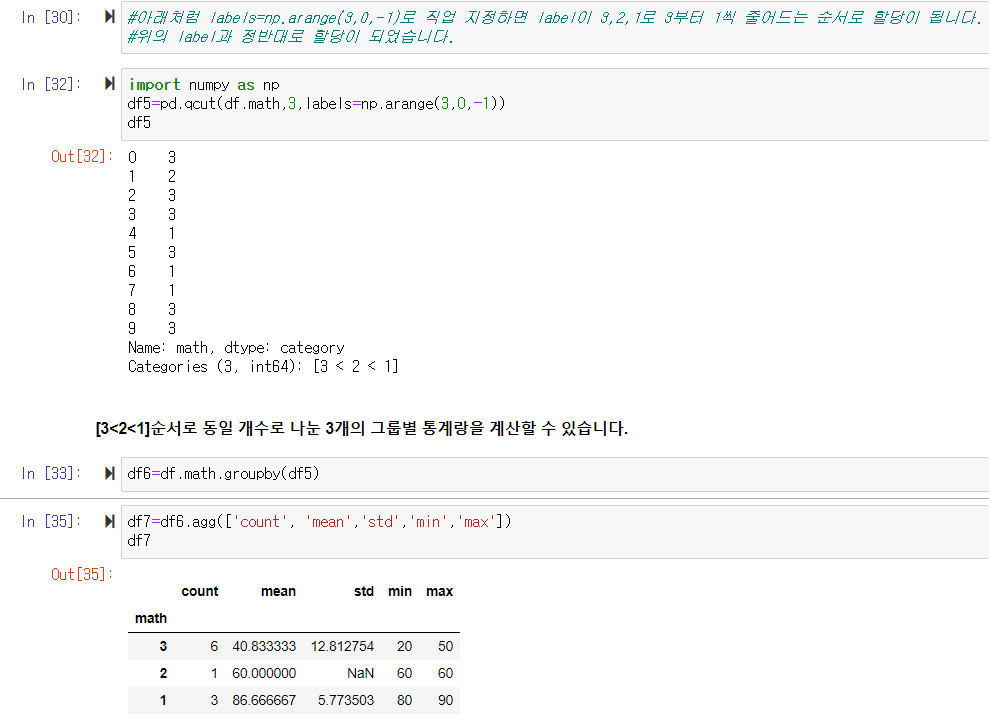The height and width of the screenshot is (720, 989).
Task: Click the comment code cell In [30]
Action: tap(555, 27)
